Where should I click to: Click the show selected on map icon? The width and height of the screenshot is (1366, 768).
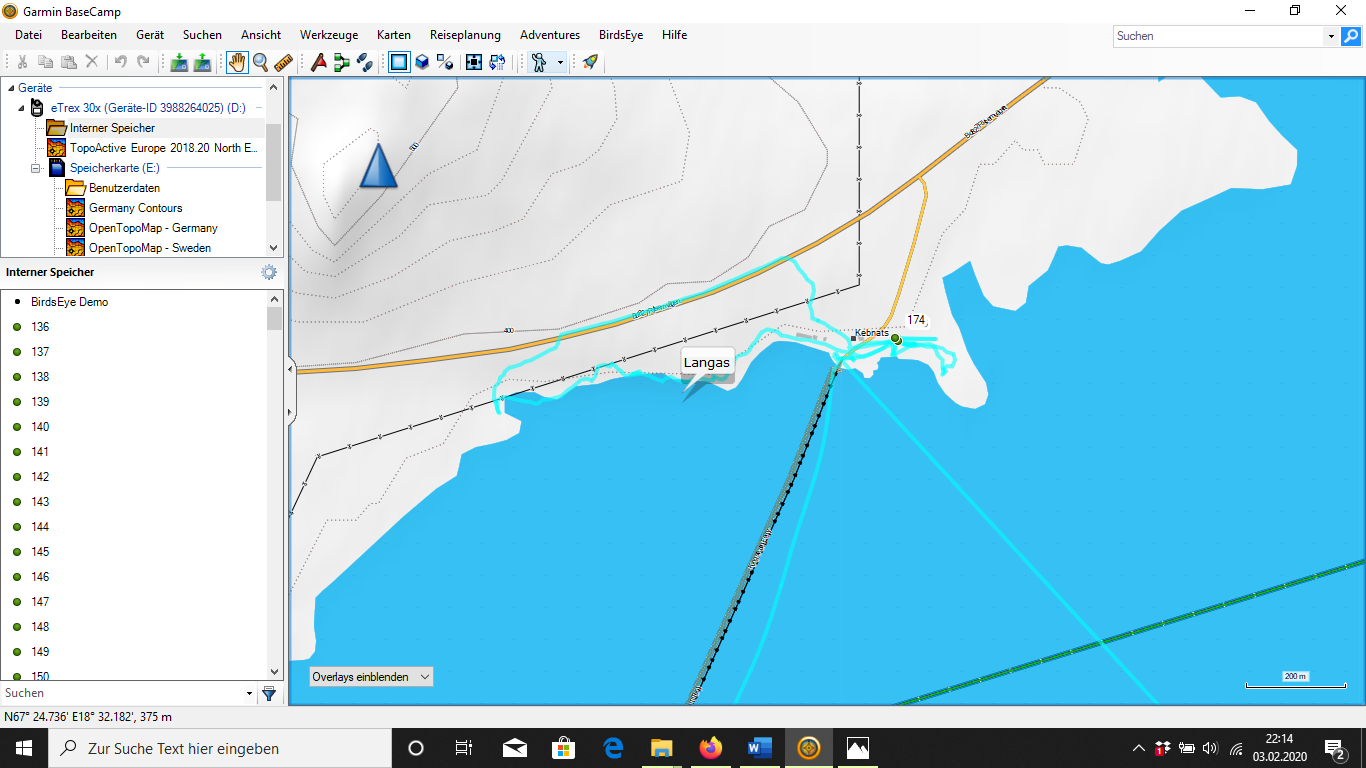tap(497, 62)
